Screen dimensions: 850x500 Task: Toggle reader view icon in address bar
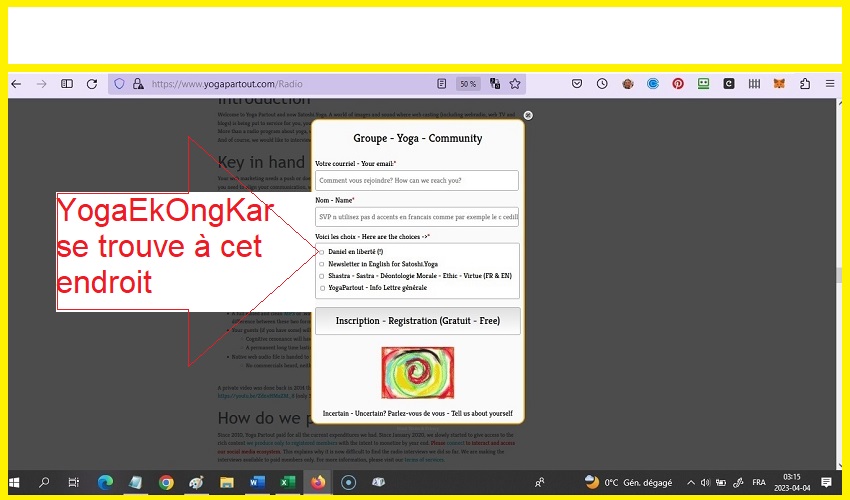pos(442,84)
